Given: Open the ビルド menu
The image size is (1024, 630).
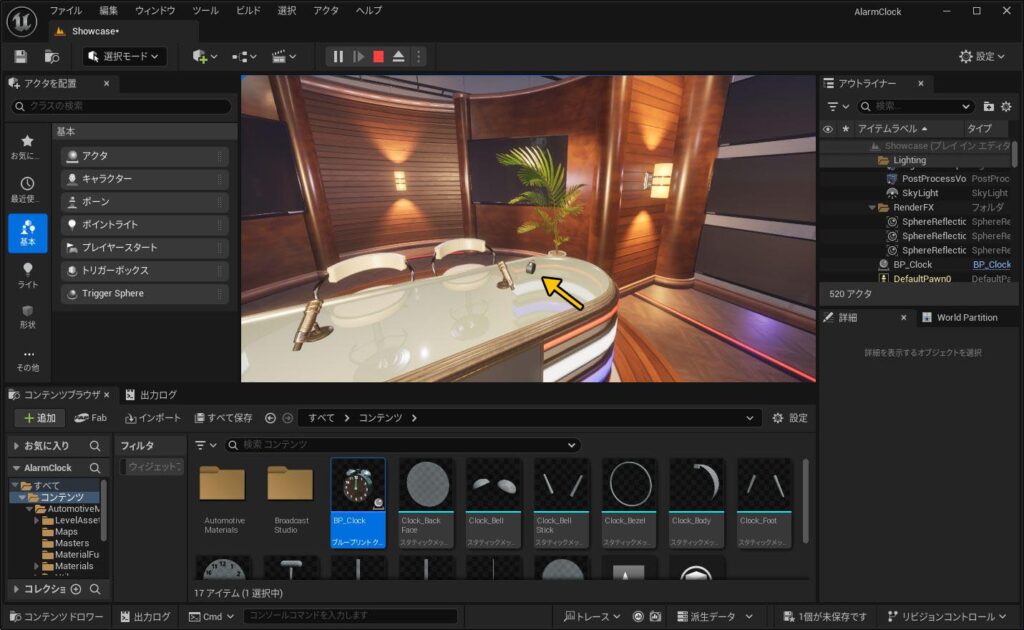Looking at the screenshot, I should pyautogui.click(x=248, y=10).
